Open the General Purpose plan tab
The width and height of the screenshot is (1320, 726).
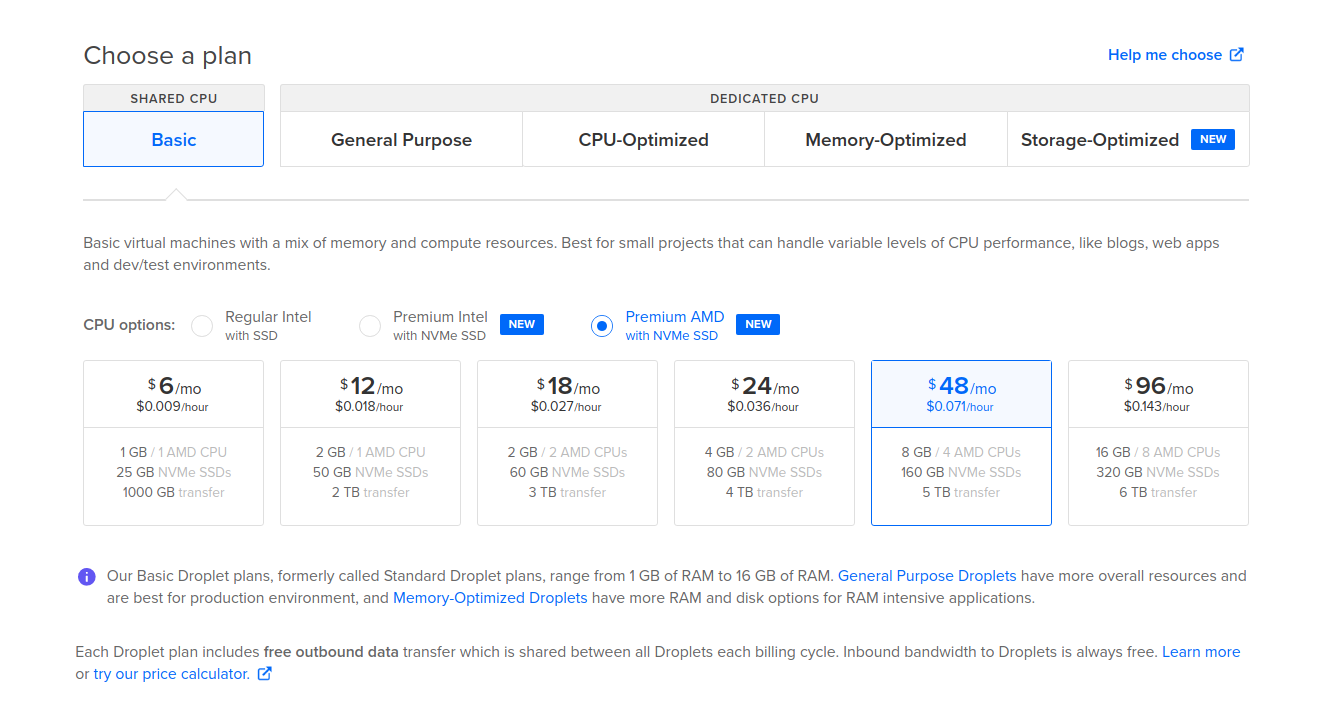[x=401, y=140]
